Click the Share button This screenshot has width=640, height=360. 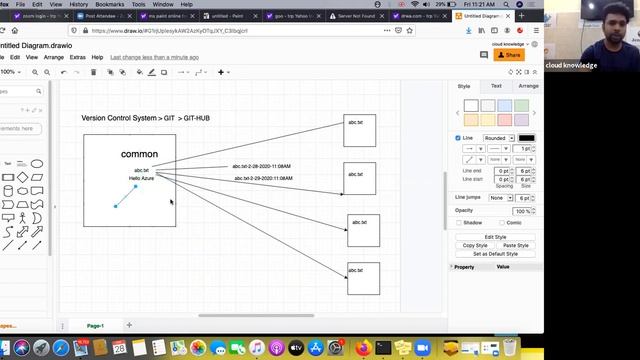(x=509, y=55)
